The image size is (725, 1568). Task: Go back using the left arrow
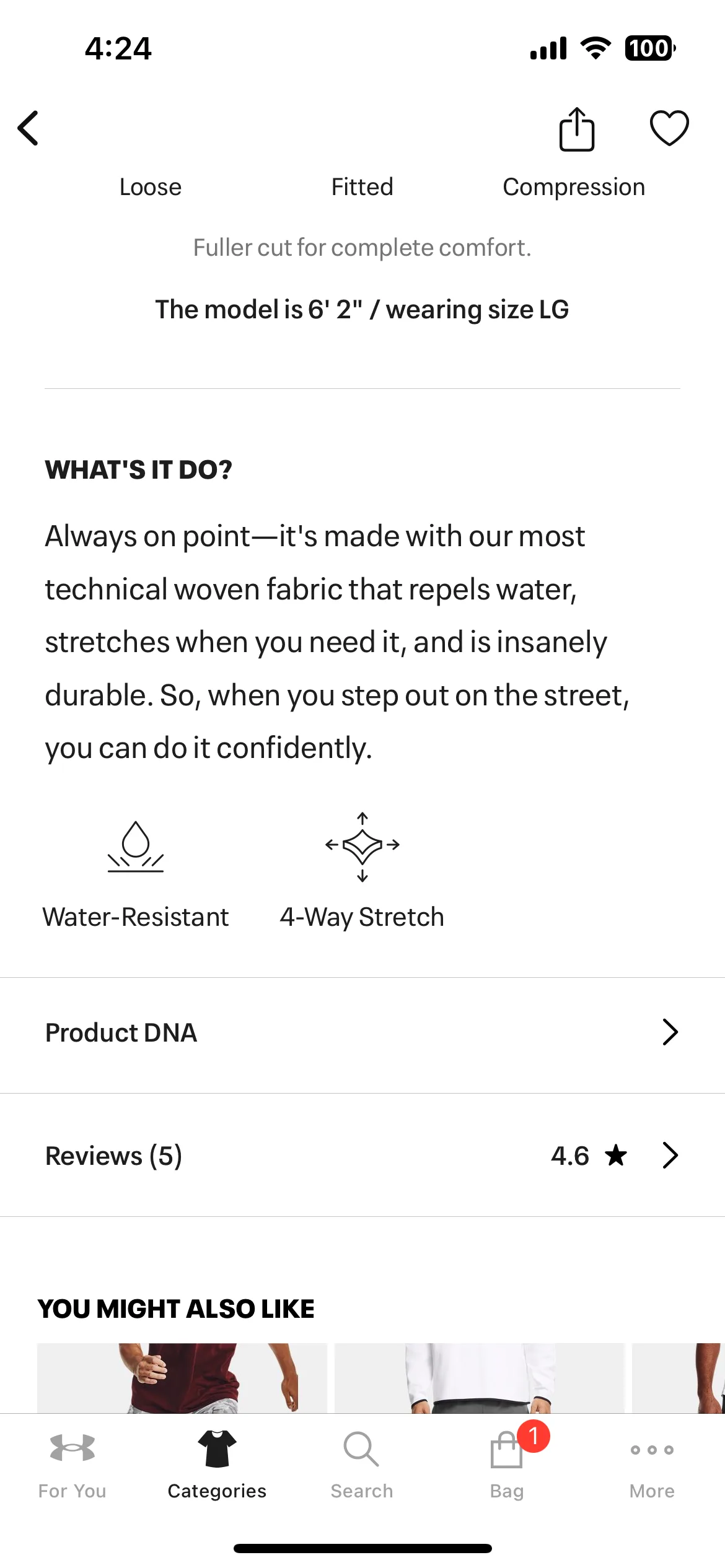click(x=29, y=128)
